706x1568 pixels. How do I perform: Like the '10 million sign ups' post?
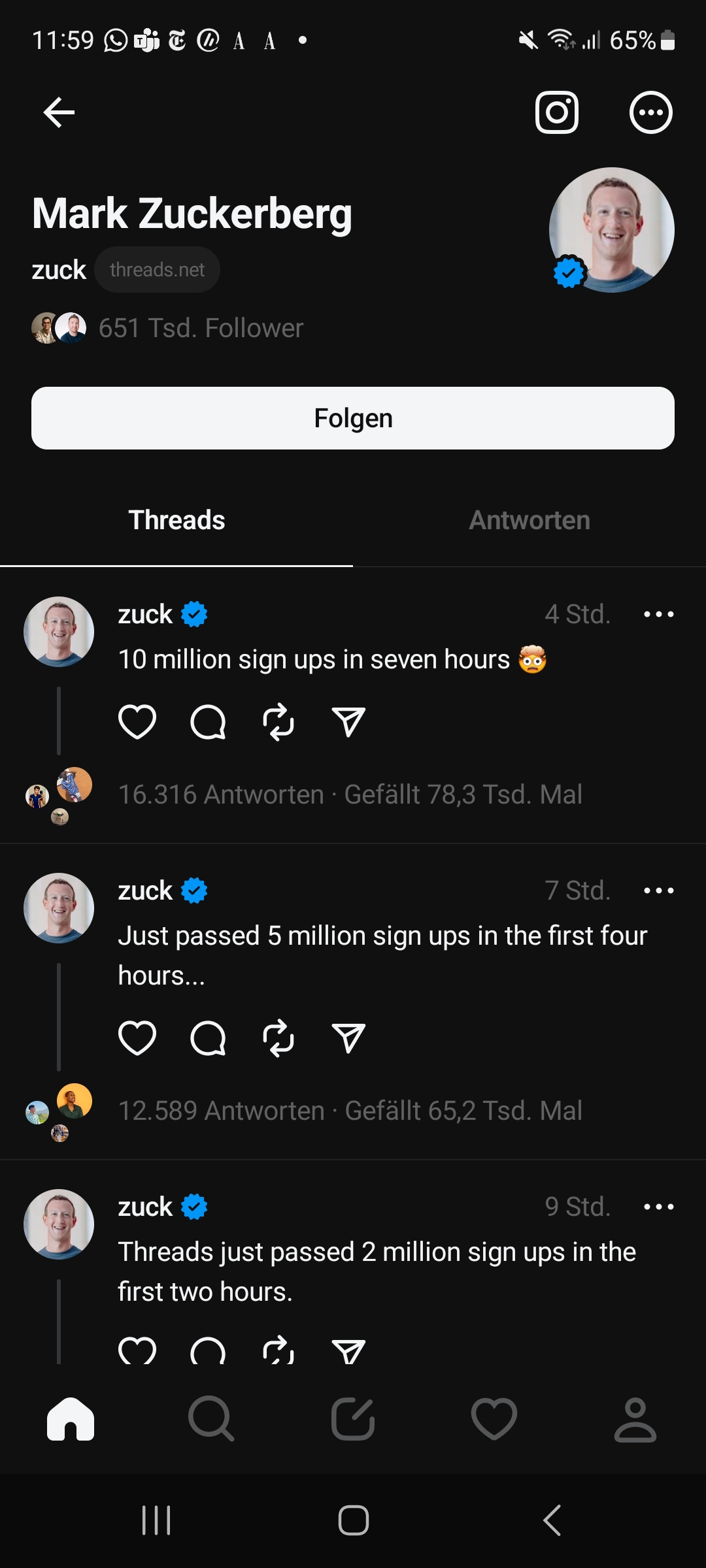coord(137,722)
